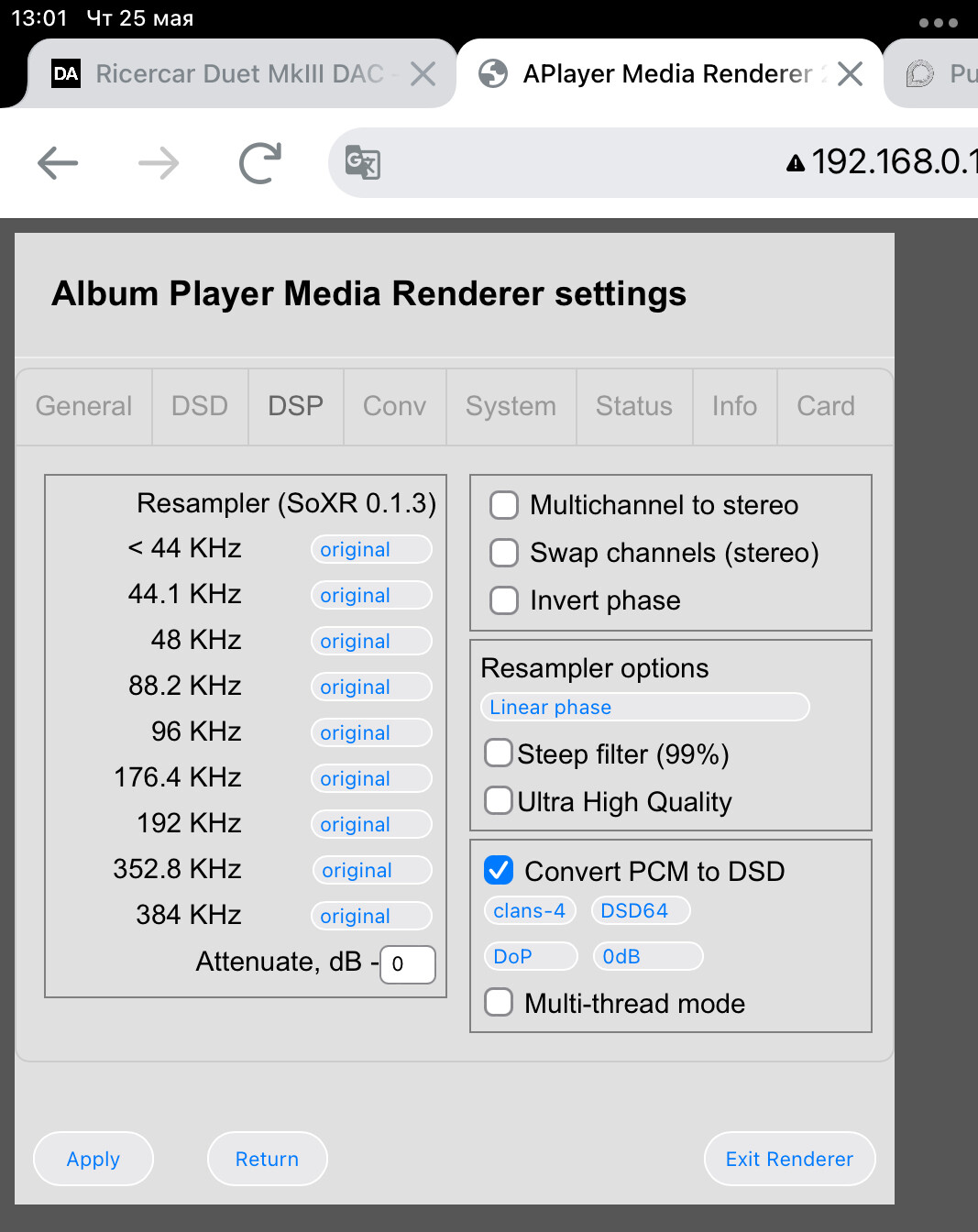Viewport: 978px width, 1232px height.
Task: Click the browser back arrow
Action: pos(58,163)
